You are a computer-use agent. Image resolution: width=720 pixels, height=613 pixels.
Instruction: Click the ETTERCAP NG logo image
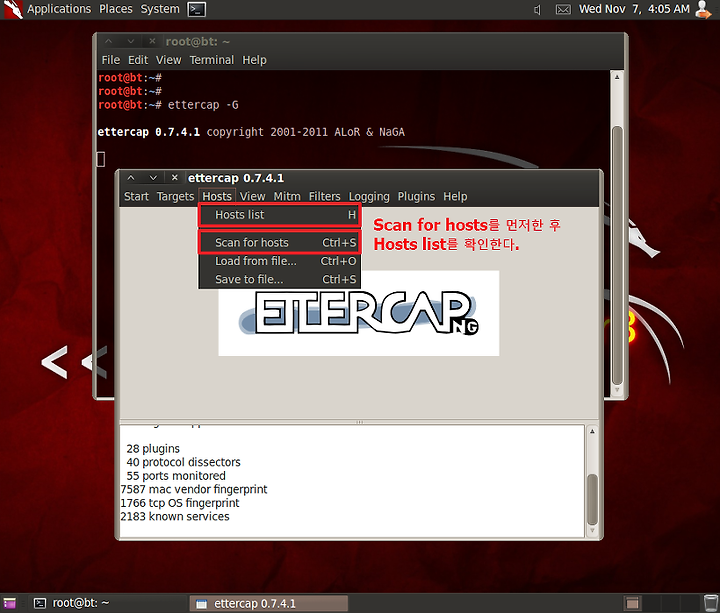(x=359, y=313)
